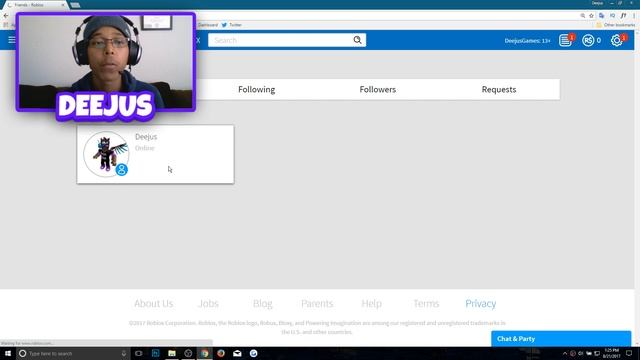The height and width of the screenshot is (360, 640).
Task: Open the Parents footer link
Action: pyautogui.click(x=317, y=303)
